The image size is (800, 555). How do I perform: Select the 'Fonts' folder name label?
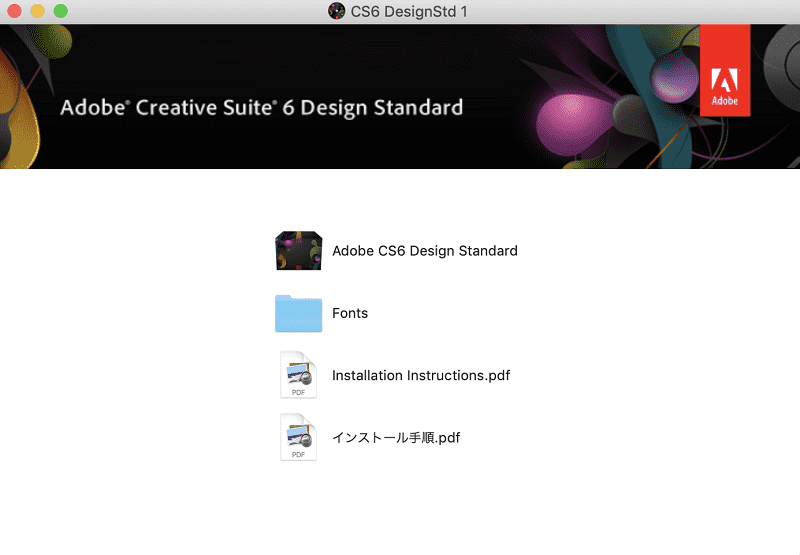point(350,313)
